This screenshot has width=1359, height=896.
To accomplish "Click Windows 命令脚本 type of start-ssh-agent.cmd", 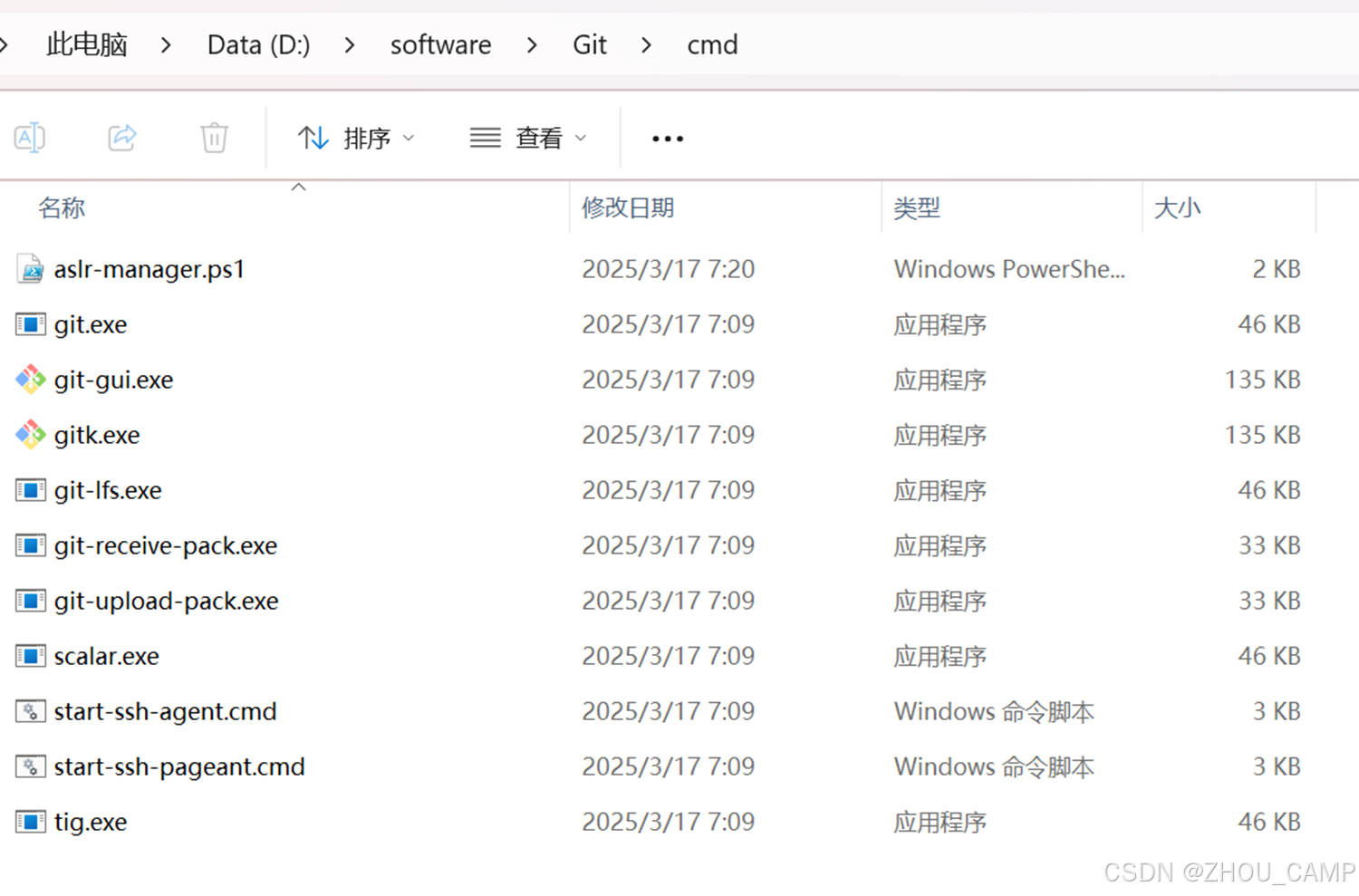I will [994, 711].
